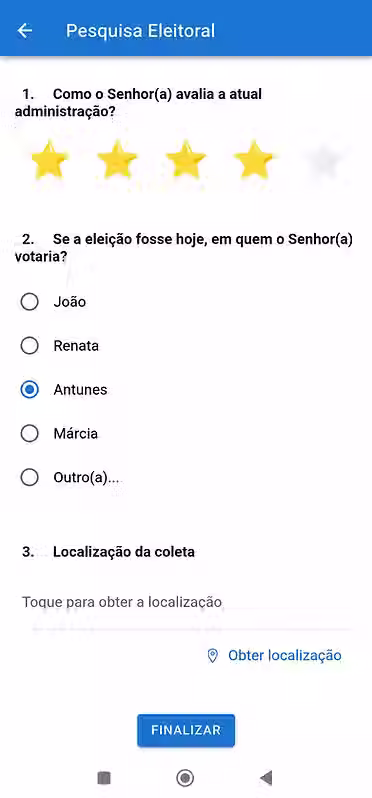372x798 pixels.
Task: Select the Antunes radio option
Action: [30, 390]
